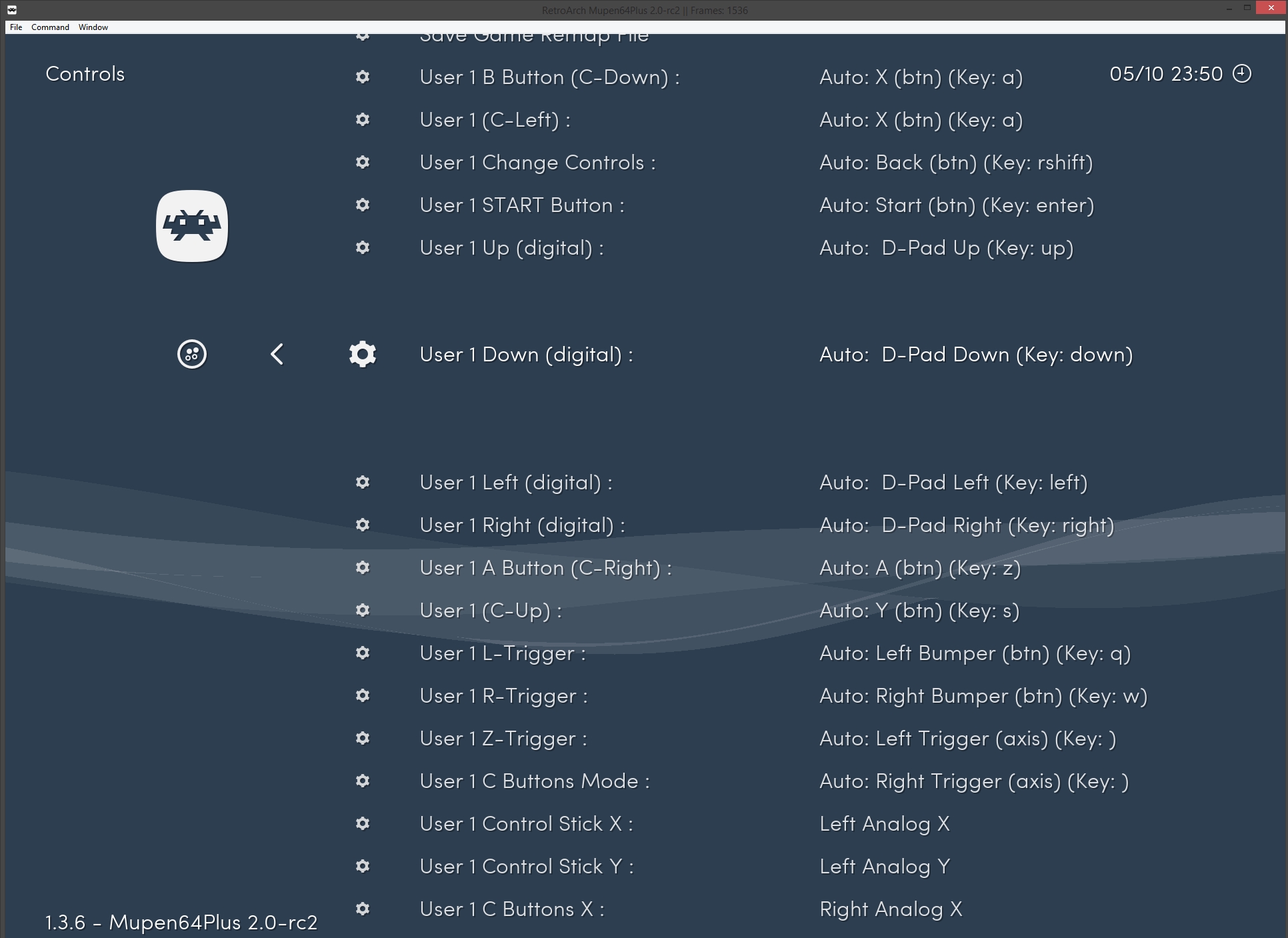
Task: Click the clock icon next to the time
Action: [1242, 73]
